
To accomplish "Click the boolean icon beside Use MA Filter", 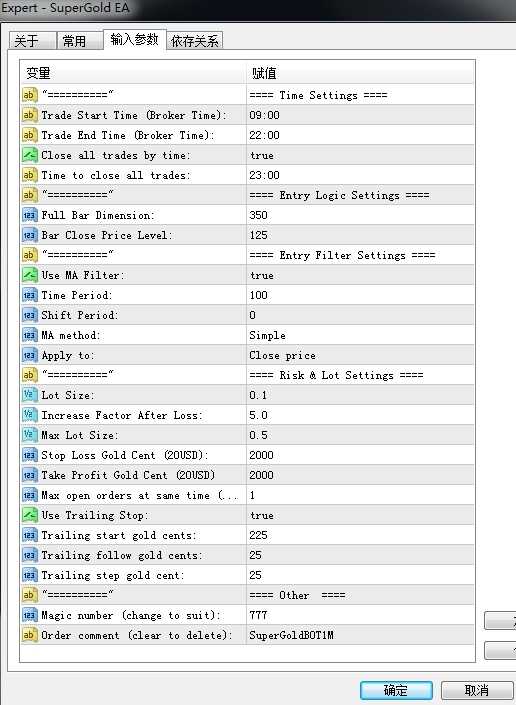I will click(29, 275).
